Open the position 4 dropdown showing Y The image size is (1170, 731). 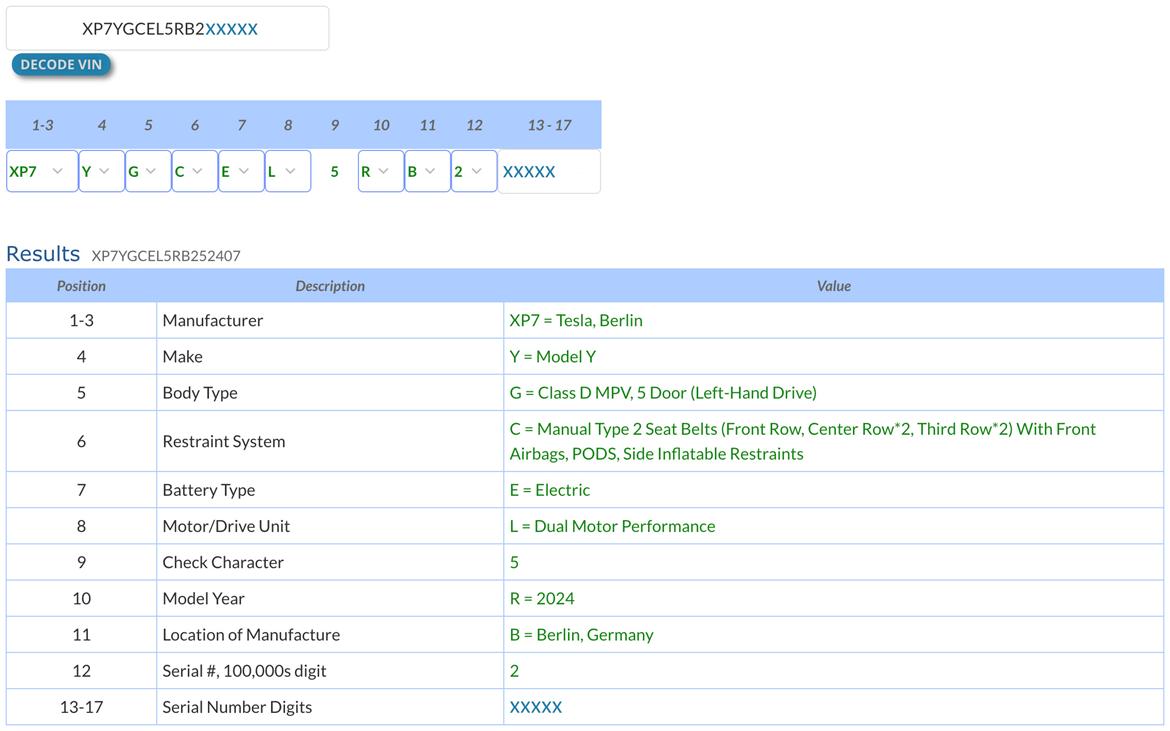tap(101, 171)
